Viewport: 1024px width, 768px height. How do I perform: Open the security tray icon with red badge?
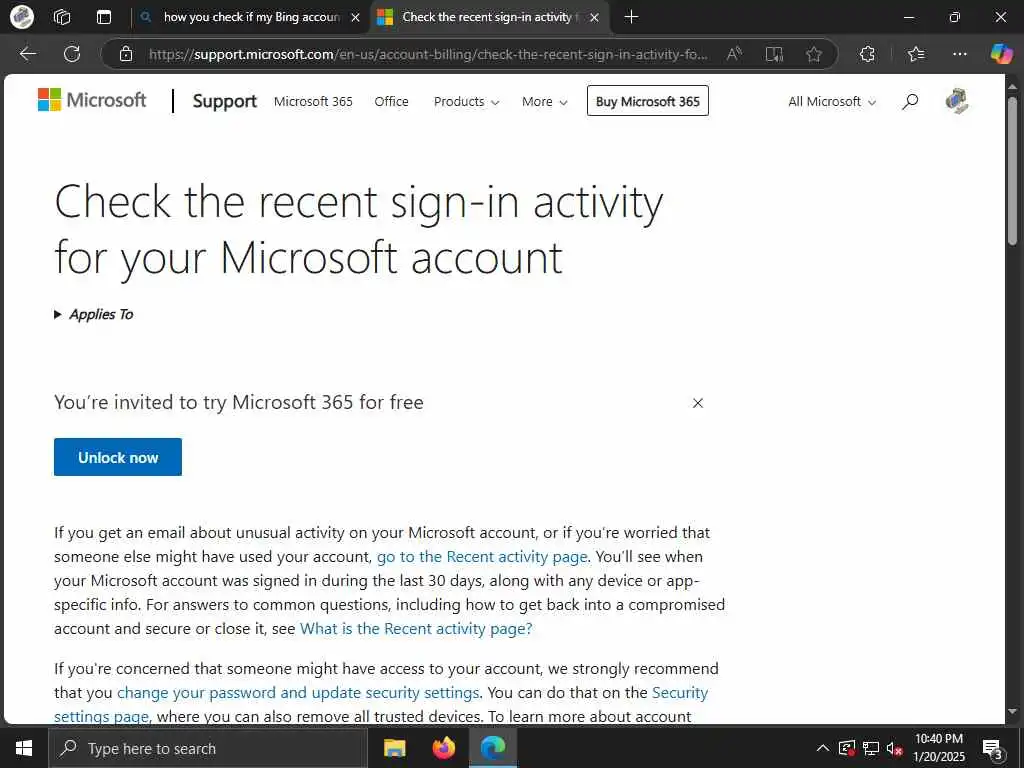click(x=846, y=748)
